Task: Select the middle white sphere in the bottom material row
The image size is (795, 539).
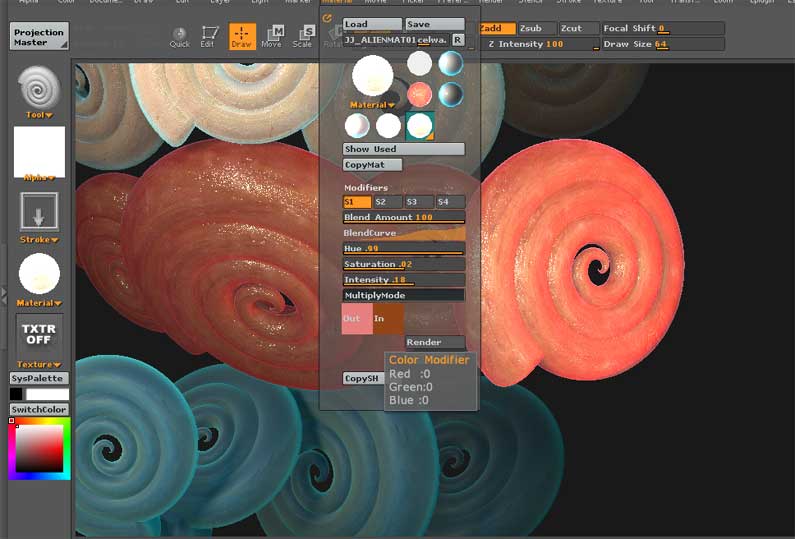Action: point(388,125)
